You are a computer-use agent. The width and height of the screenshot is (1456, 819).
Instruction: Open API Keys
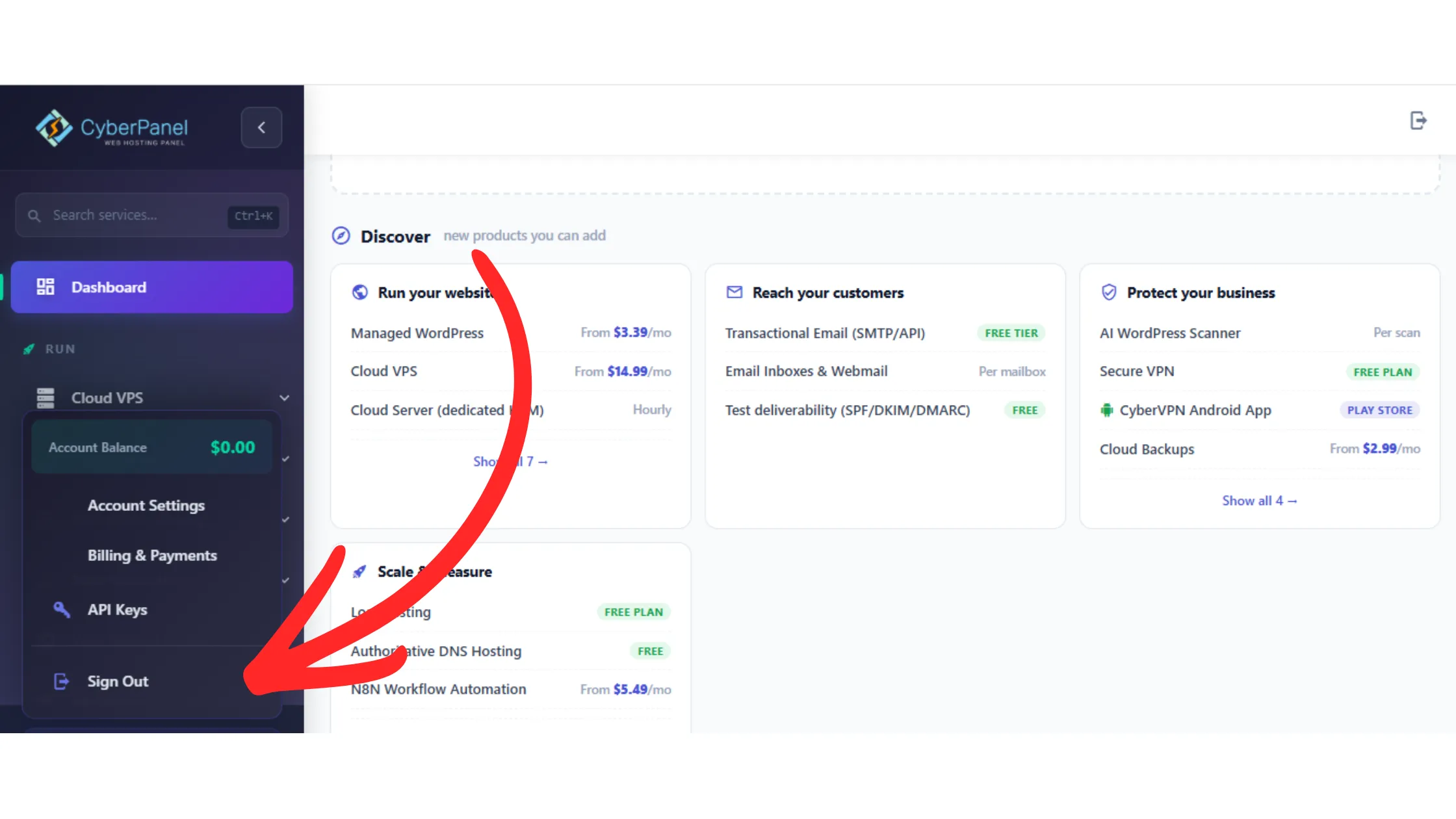[117, 610]
